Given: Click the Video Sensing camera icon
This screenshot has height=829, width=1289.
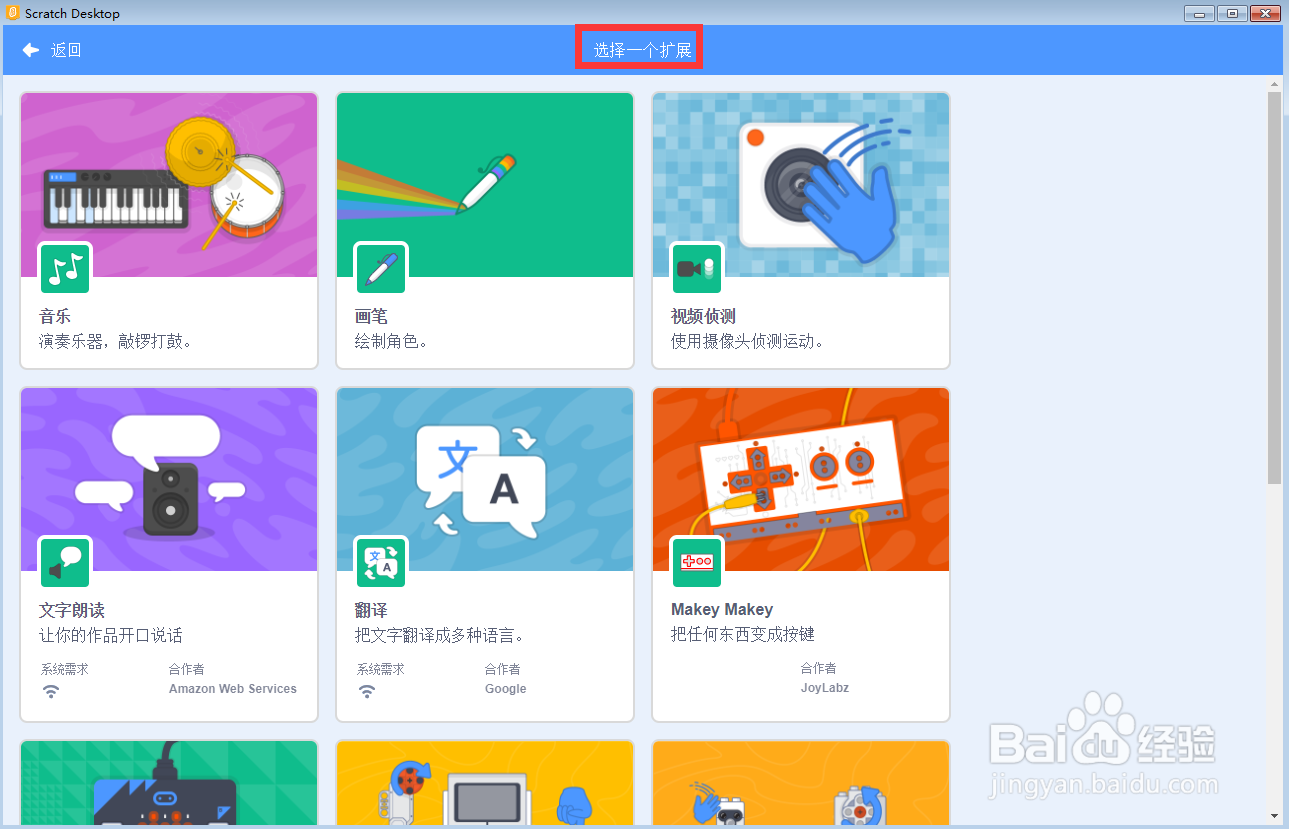Looking at the screenshot, I should [697, 269].
